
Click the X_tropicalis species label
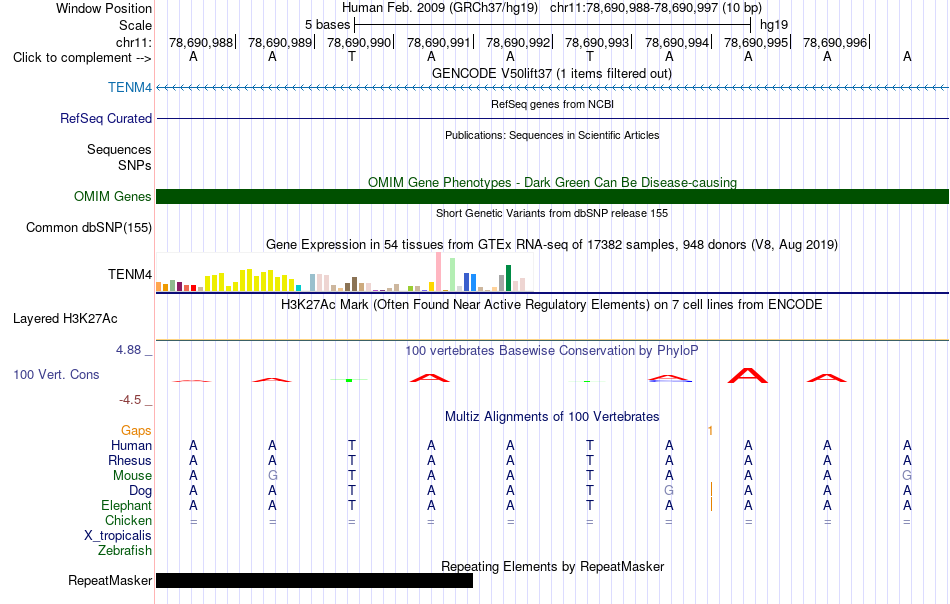[x=118, y=536]
